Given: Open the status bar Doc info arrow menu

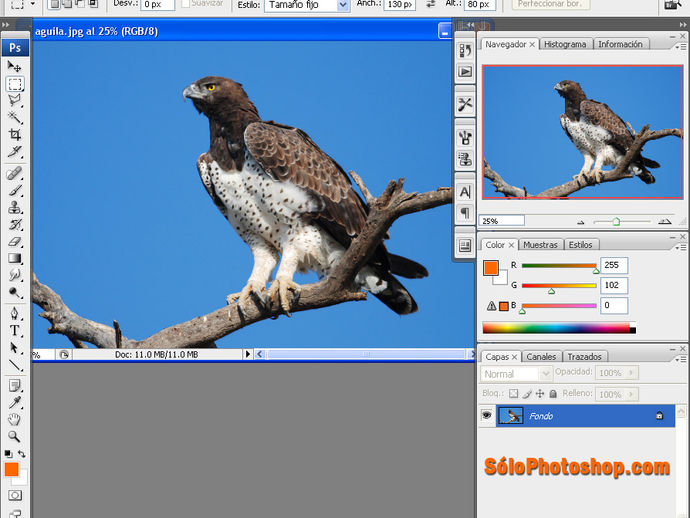Looking at the screenshot, I should (x=247, y=354).
